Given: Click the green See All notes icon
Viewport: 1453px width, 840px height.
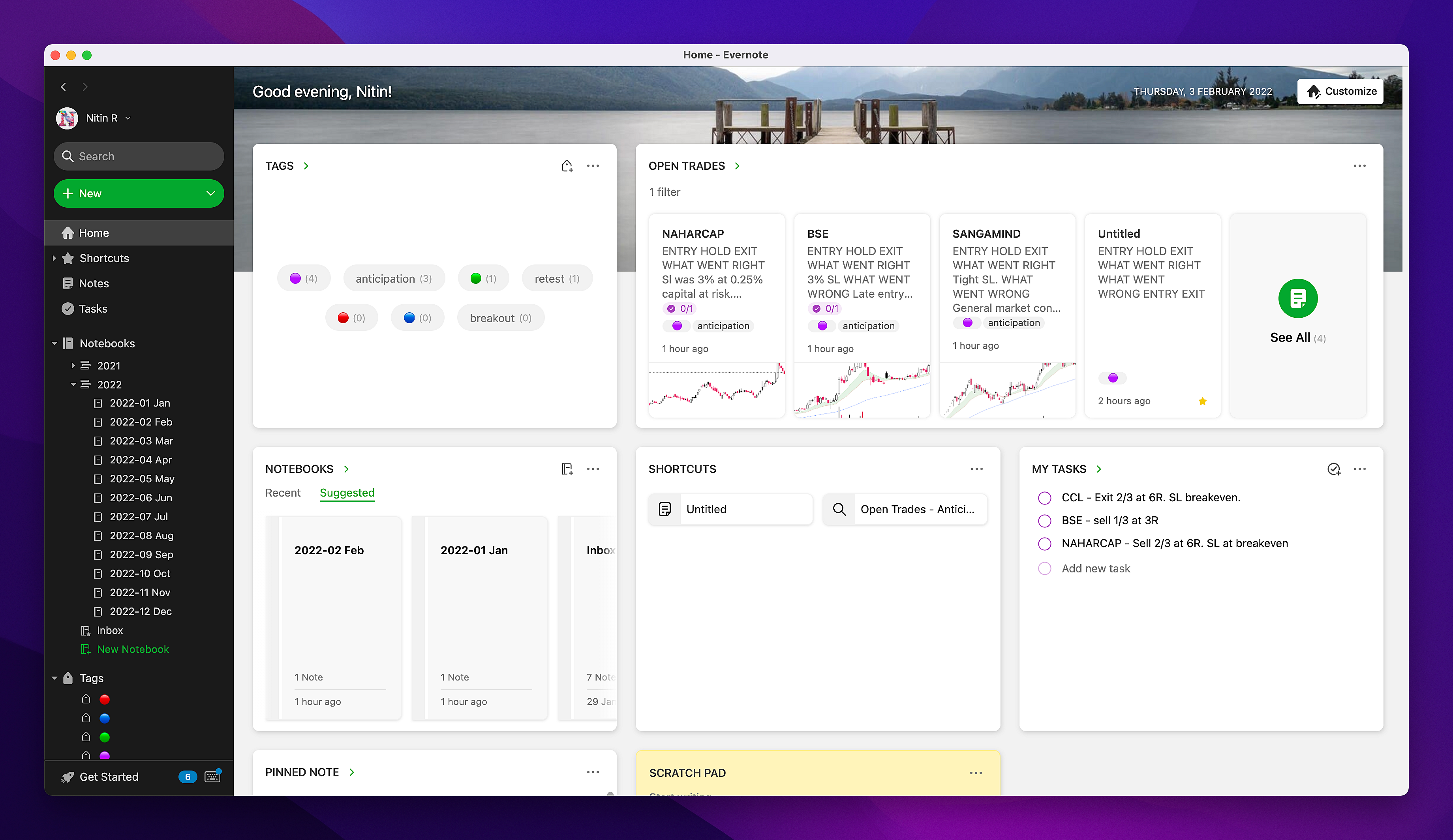Looking at the screenshot, I should [x=1297, y=299].
